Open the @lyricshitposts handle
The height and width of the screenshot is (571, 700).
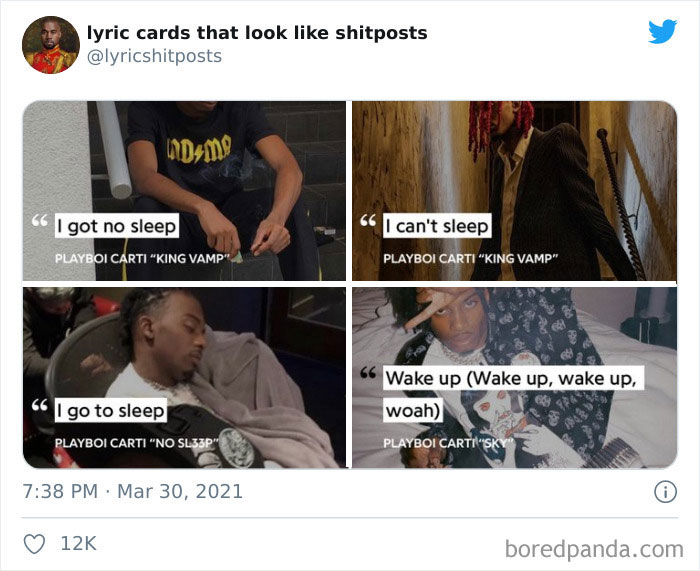[x=154, y=56]
